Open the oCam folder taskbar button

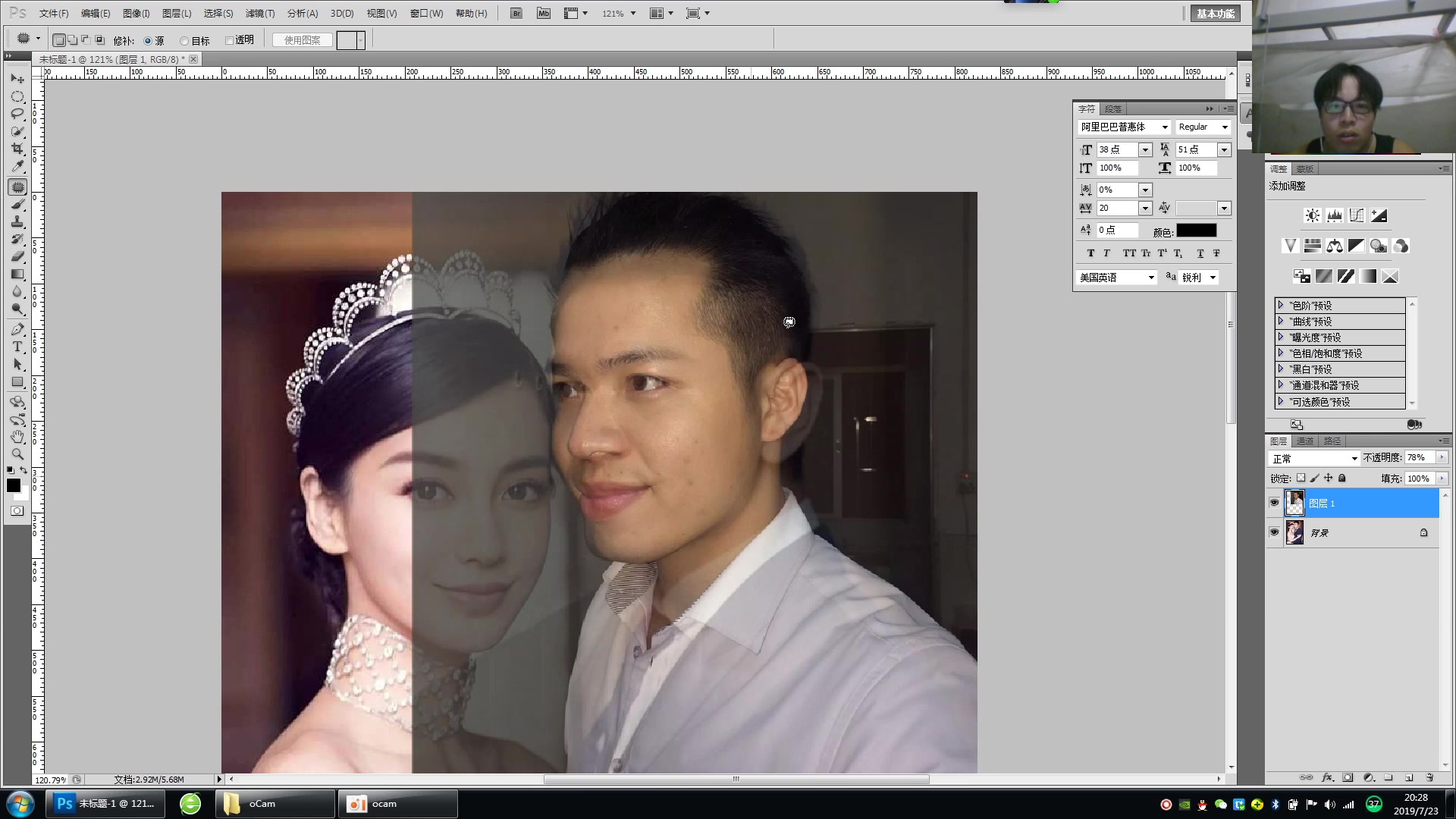coord(275,804)
